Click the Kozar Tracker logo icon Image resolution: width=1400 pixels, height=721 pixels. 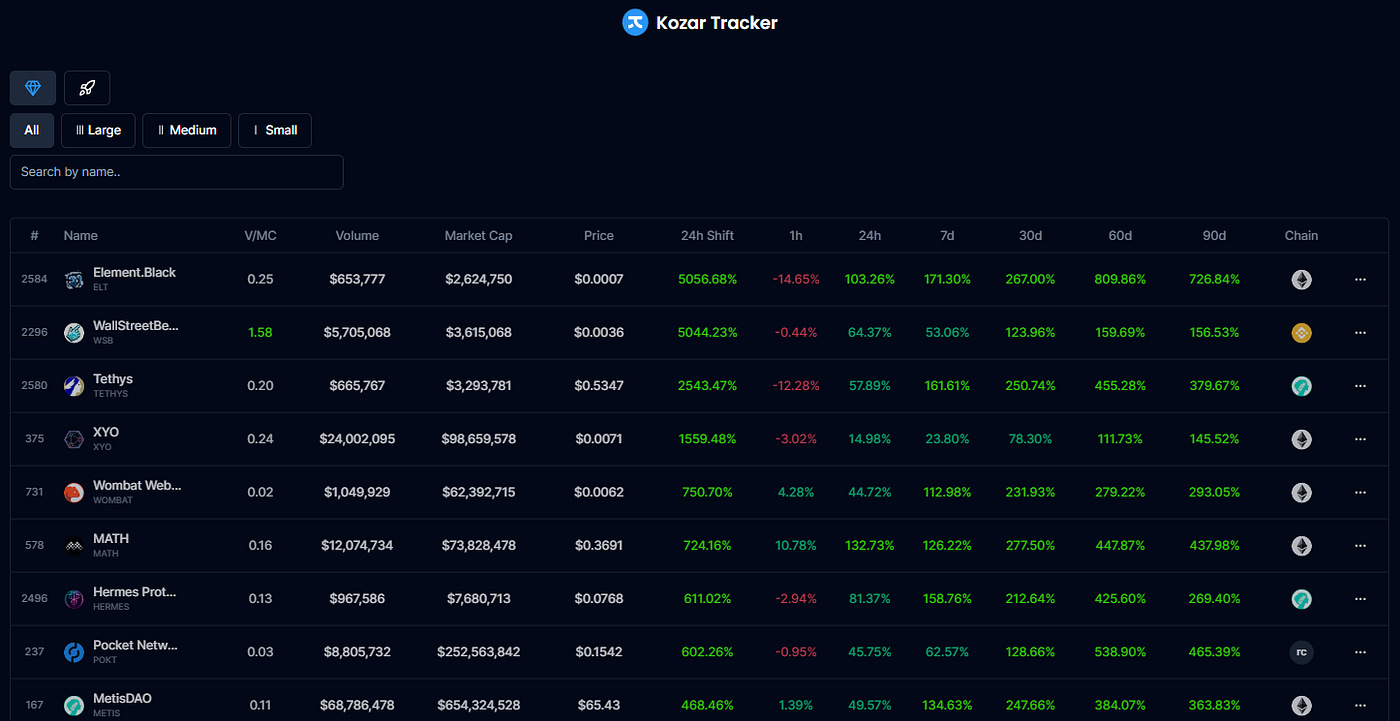tap(635, 22)
